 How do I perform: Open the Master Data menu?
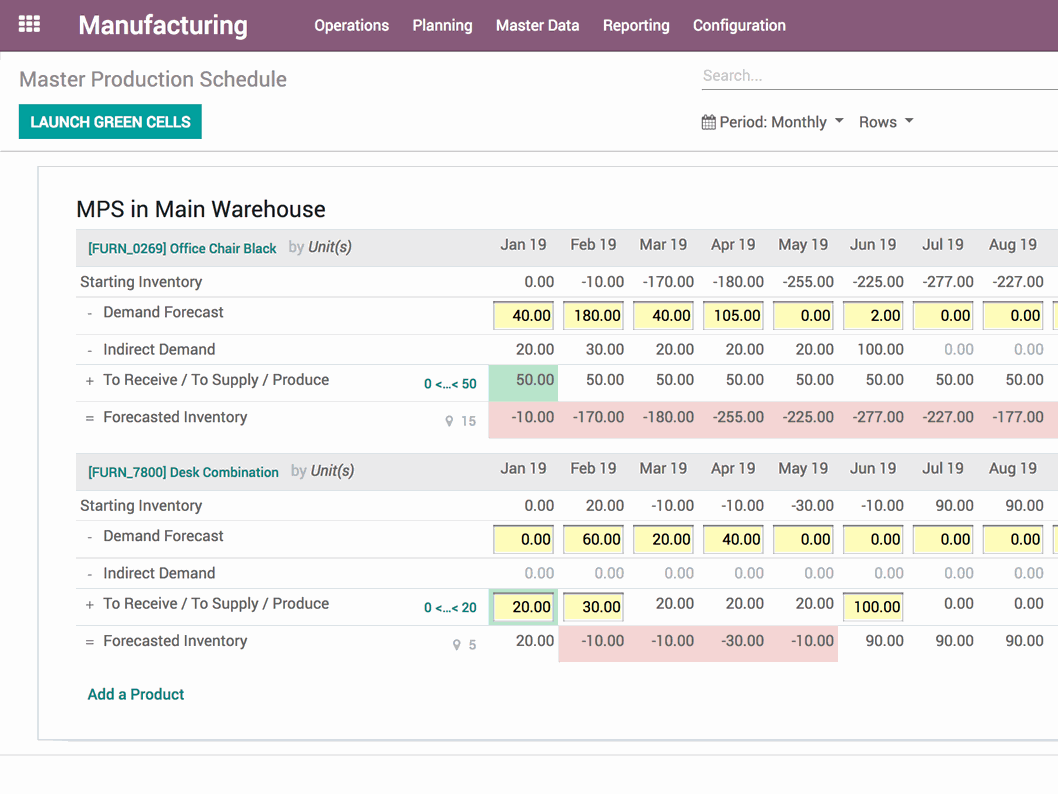(537, 26)
